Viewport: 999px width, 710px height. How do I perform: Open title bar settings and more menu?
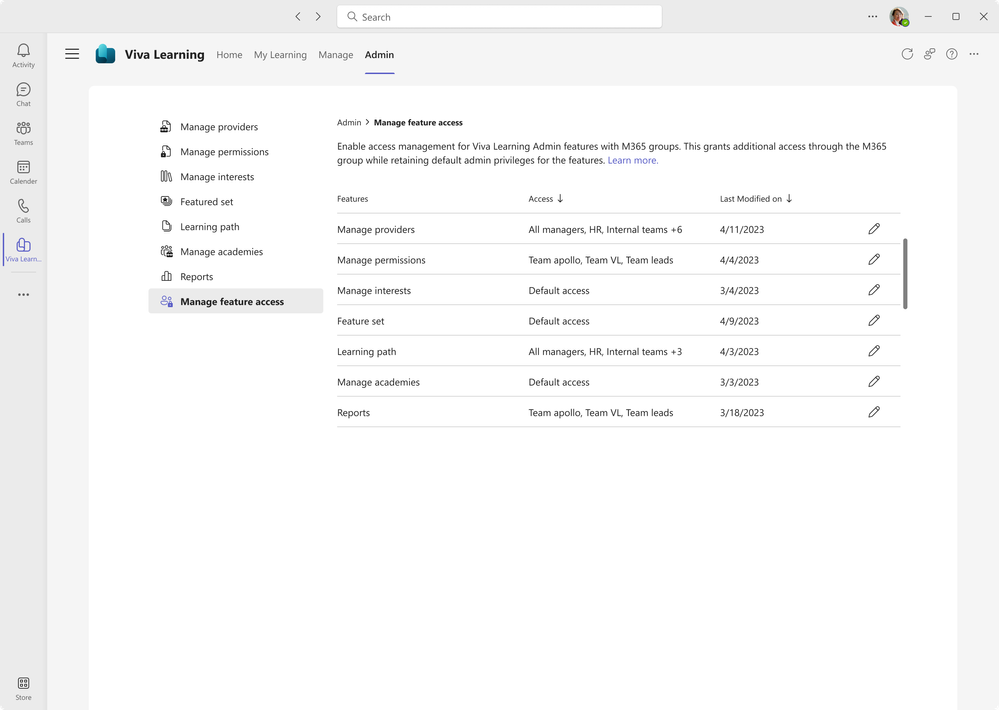(872, 17)
